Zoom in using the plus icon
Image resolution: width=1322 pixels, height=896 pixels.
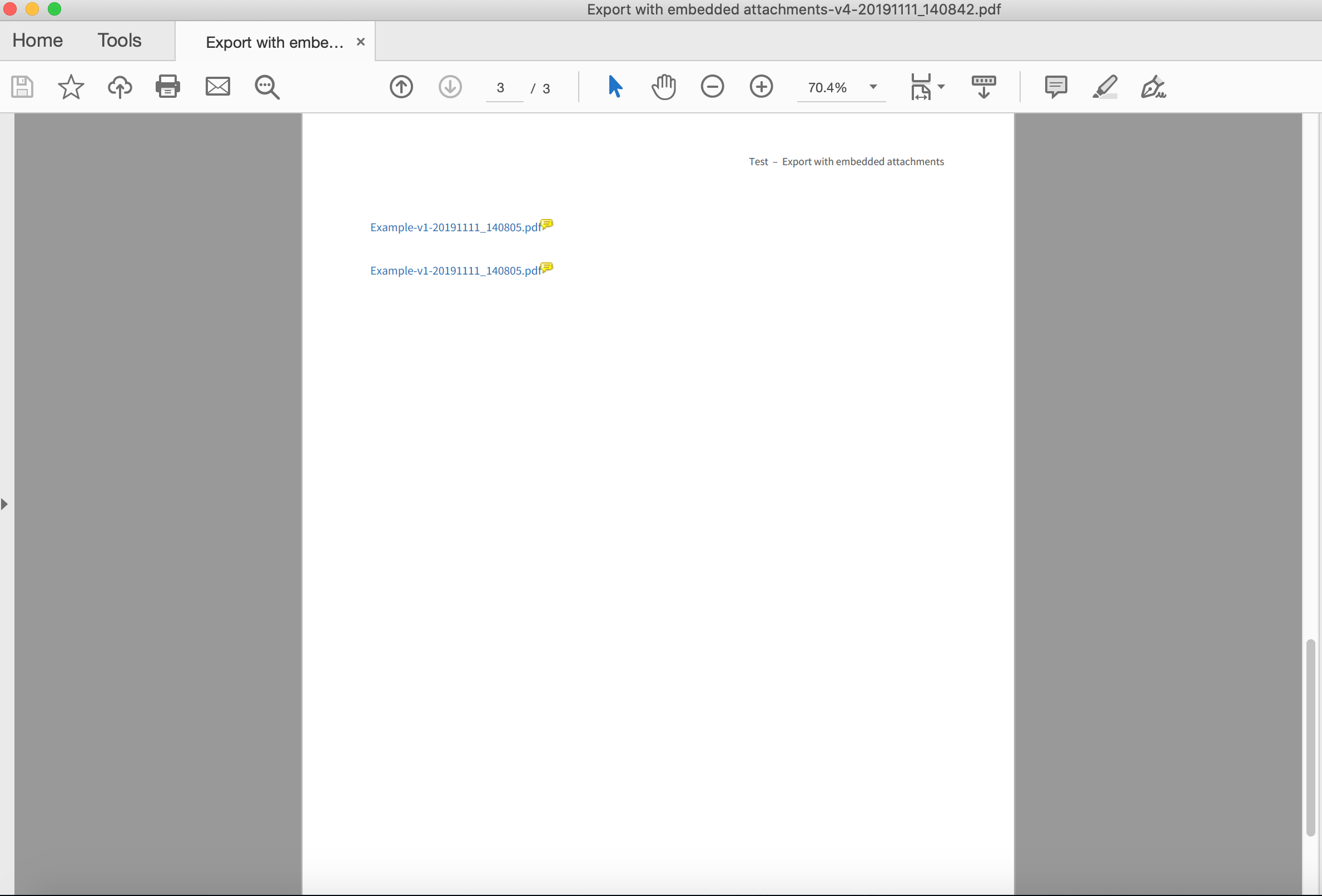(x=762, y=87)
